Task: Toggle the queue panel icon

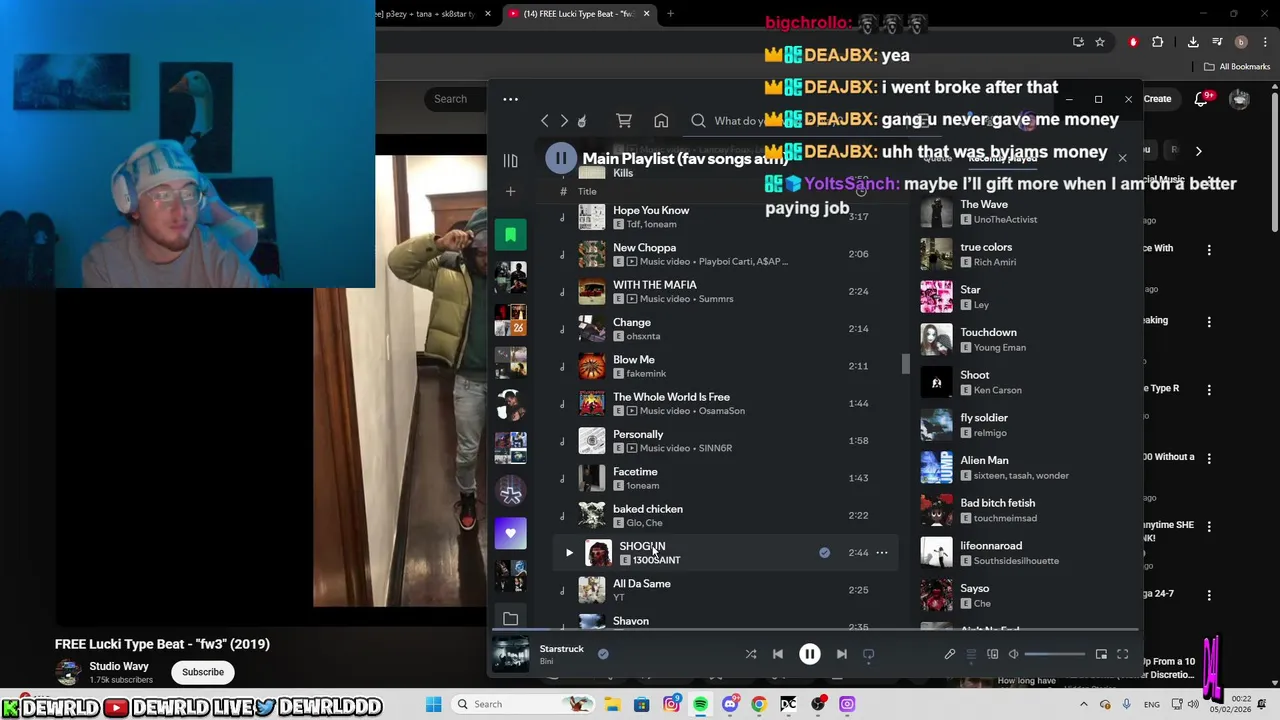Action: coord(971,654)
